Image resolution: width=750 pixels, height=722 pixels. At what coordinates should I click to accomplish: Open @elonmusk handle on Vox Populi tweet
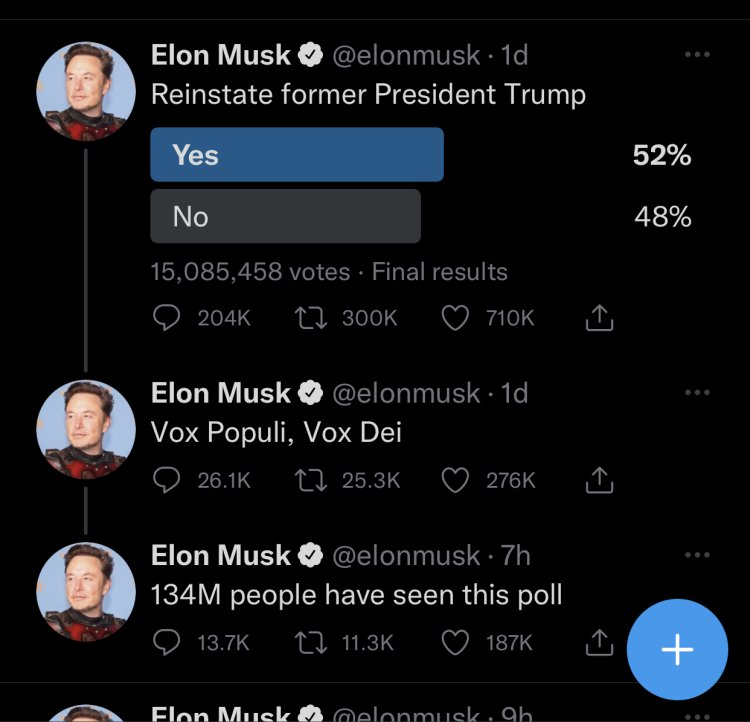(x=405, y=393)
